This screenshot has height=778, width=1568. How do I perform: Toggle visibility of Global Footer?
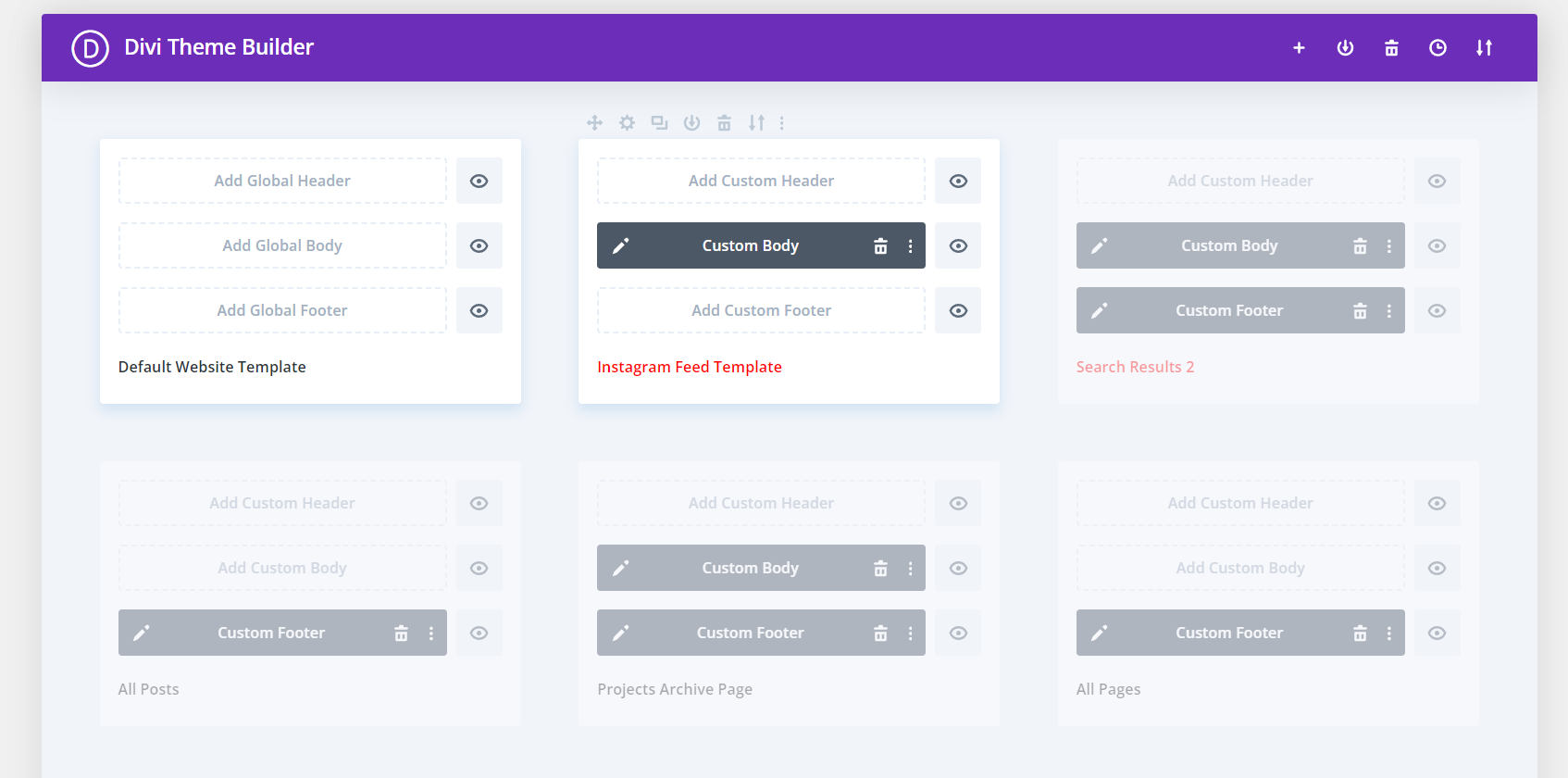479,310
